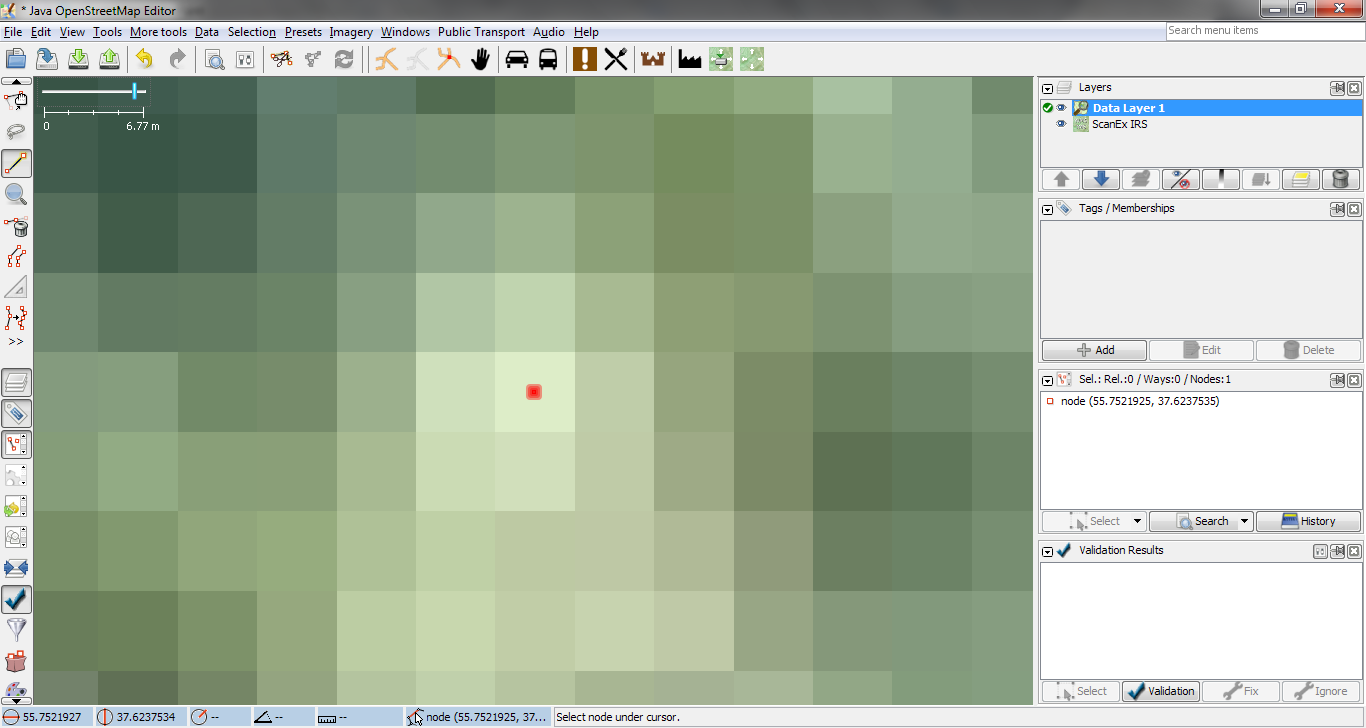Screen dimensions: 1366x728
Task: Click the Upload data toolbar icon
Action: point(110,59)
